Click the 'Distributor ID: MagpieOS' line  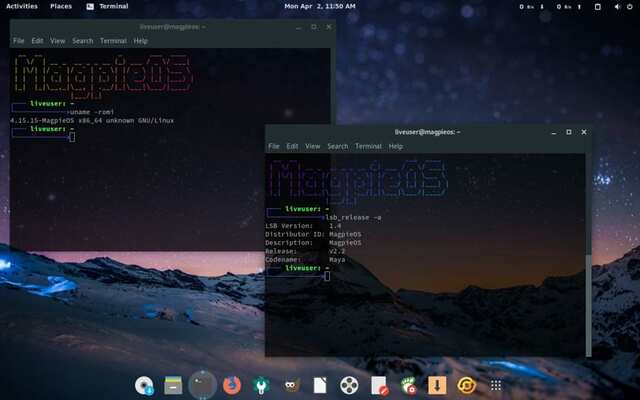coord(313,234)
